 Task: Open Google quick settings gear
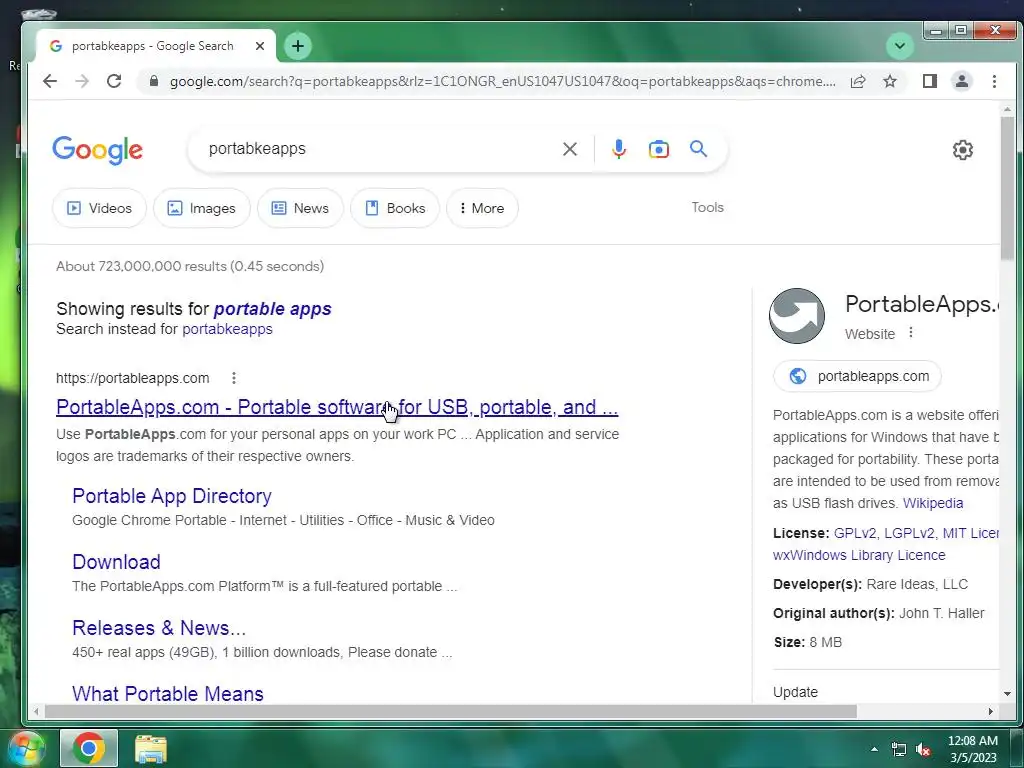[x=962, y=150]
